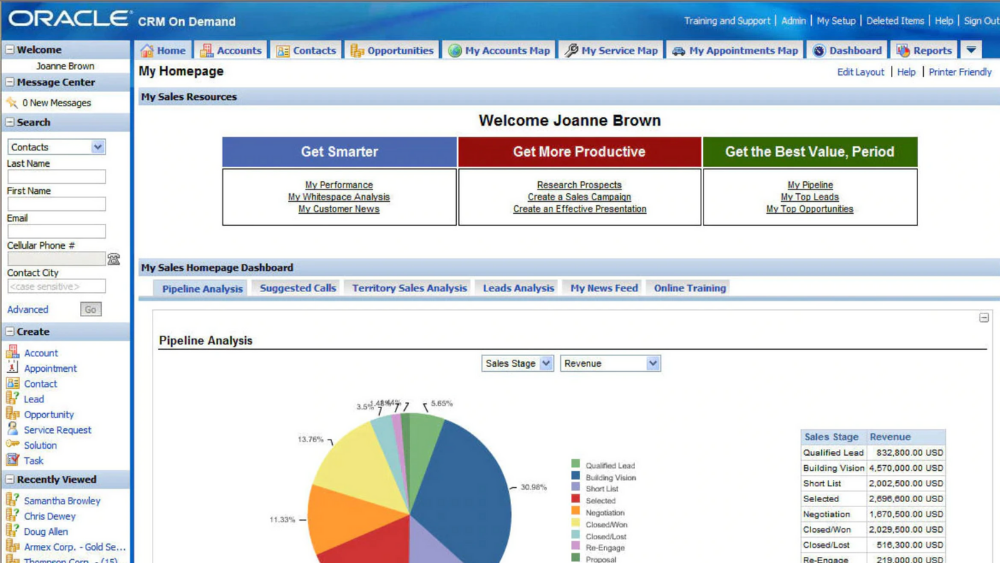
Task: Collapse the Pipeline Analysis panel minus box
Action: pos(984,318)
